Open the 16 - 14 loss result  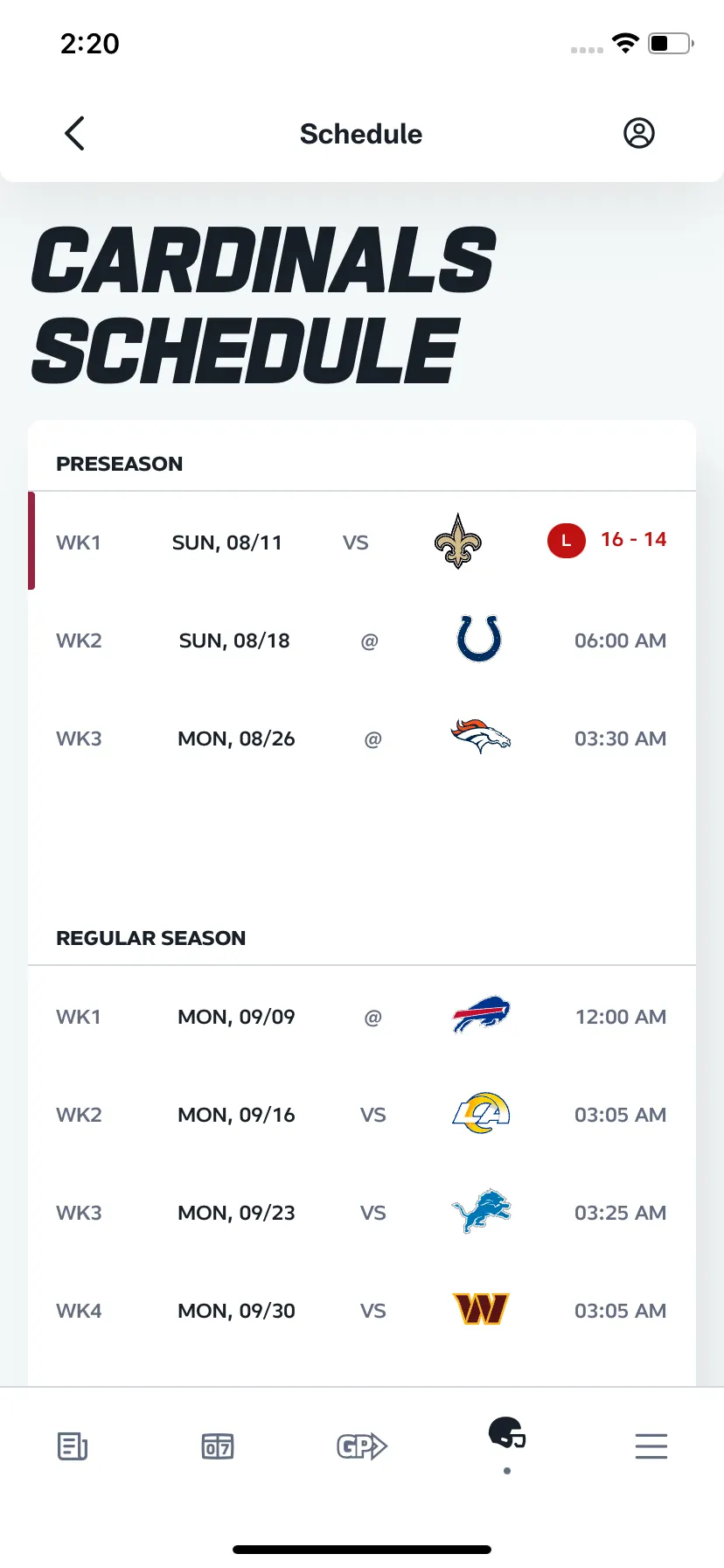pyautogui.click(x=633, y=540)
